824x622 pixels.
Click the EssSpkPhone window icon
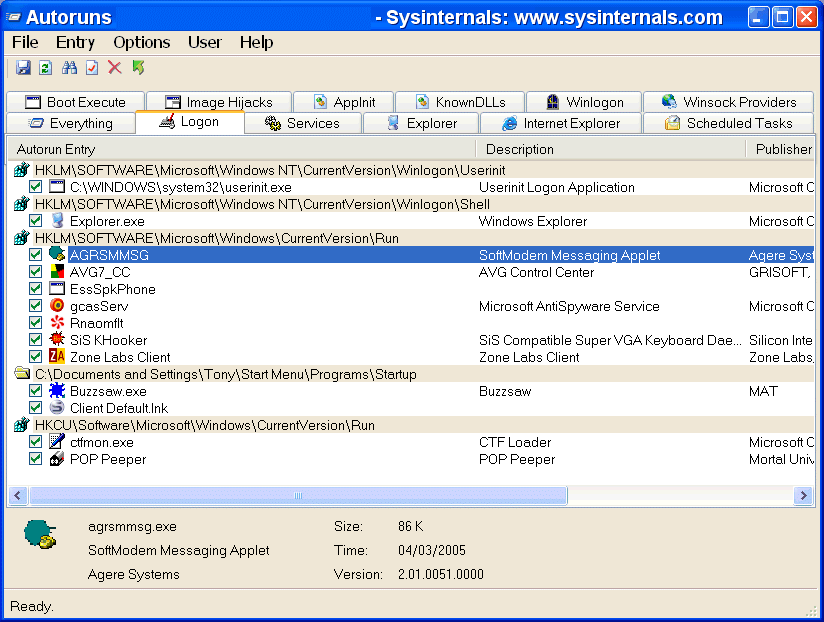coord(57,288)
